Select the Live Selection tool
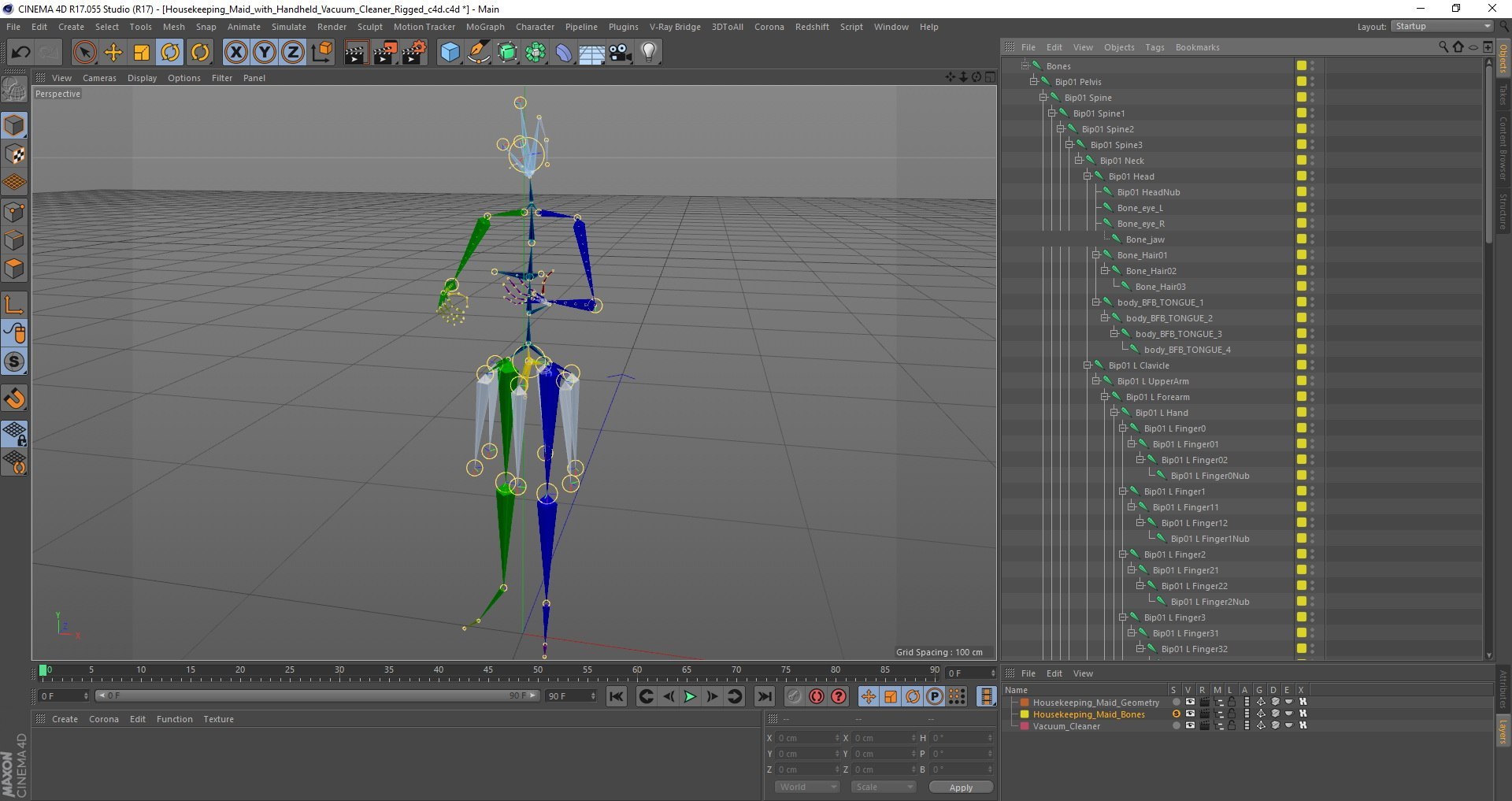The image size is (1512, 801). click(84, 53)
